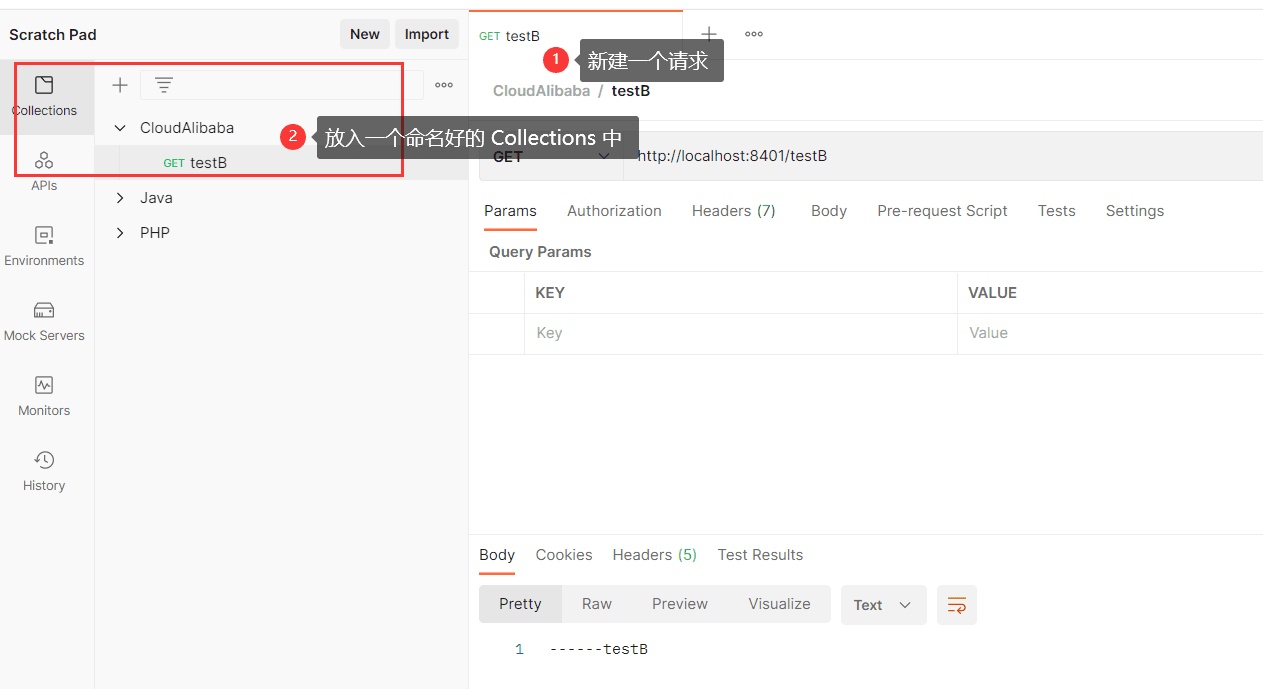Open the request History panel
The width and height of the screenshot is (1263, 689).
pyautogui.click(x=44, y=471)
